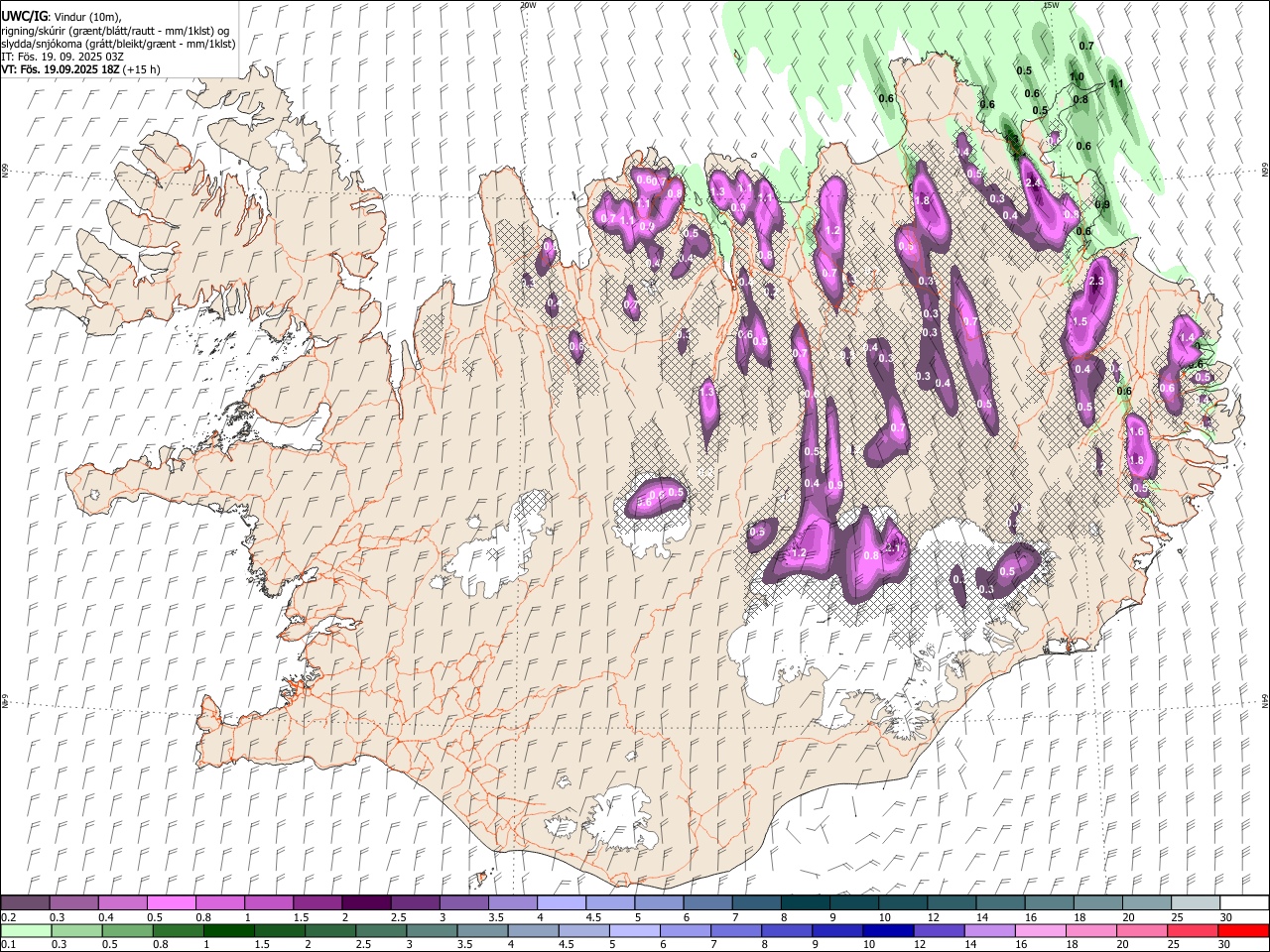Screen dimensions: 1270x952
Task: Click the '1.0' rain value on the map
Action: tap(1077, 77)
